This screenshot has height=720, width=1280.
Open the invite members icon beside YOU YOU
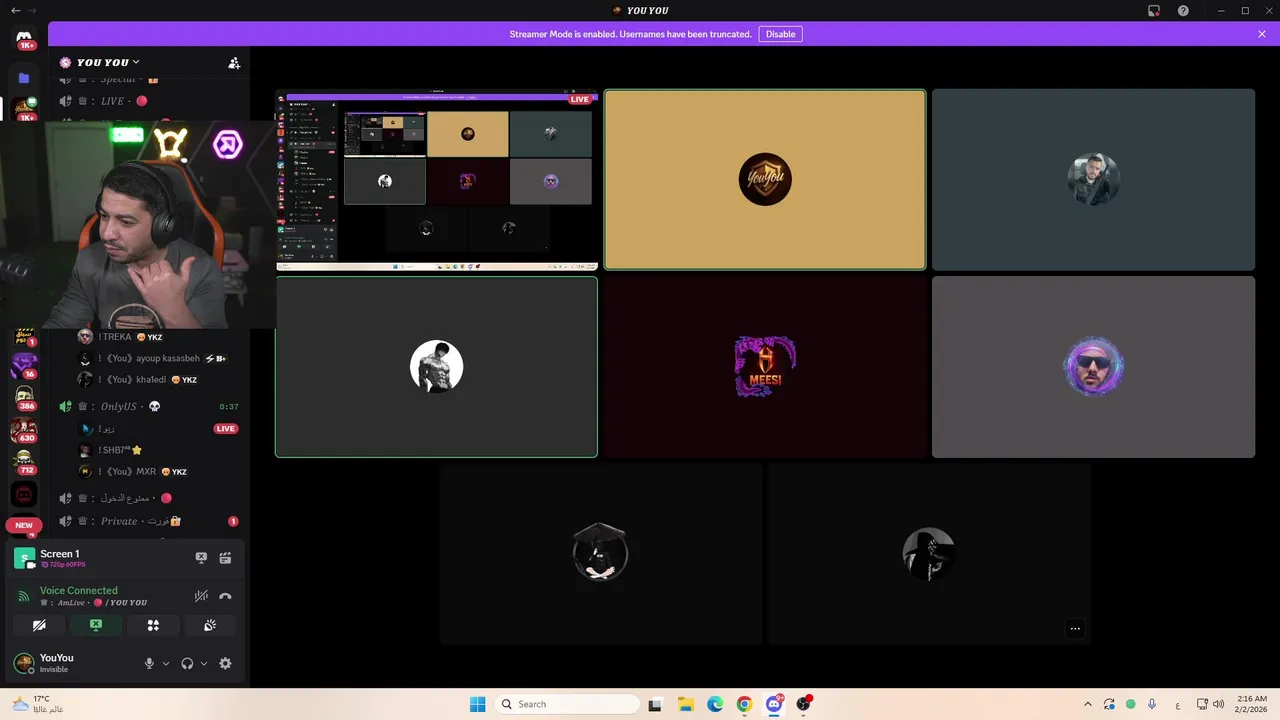(x=234, y=63)
